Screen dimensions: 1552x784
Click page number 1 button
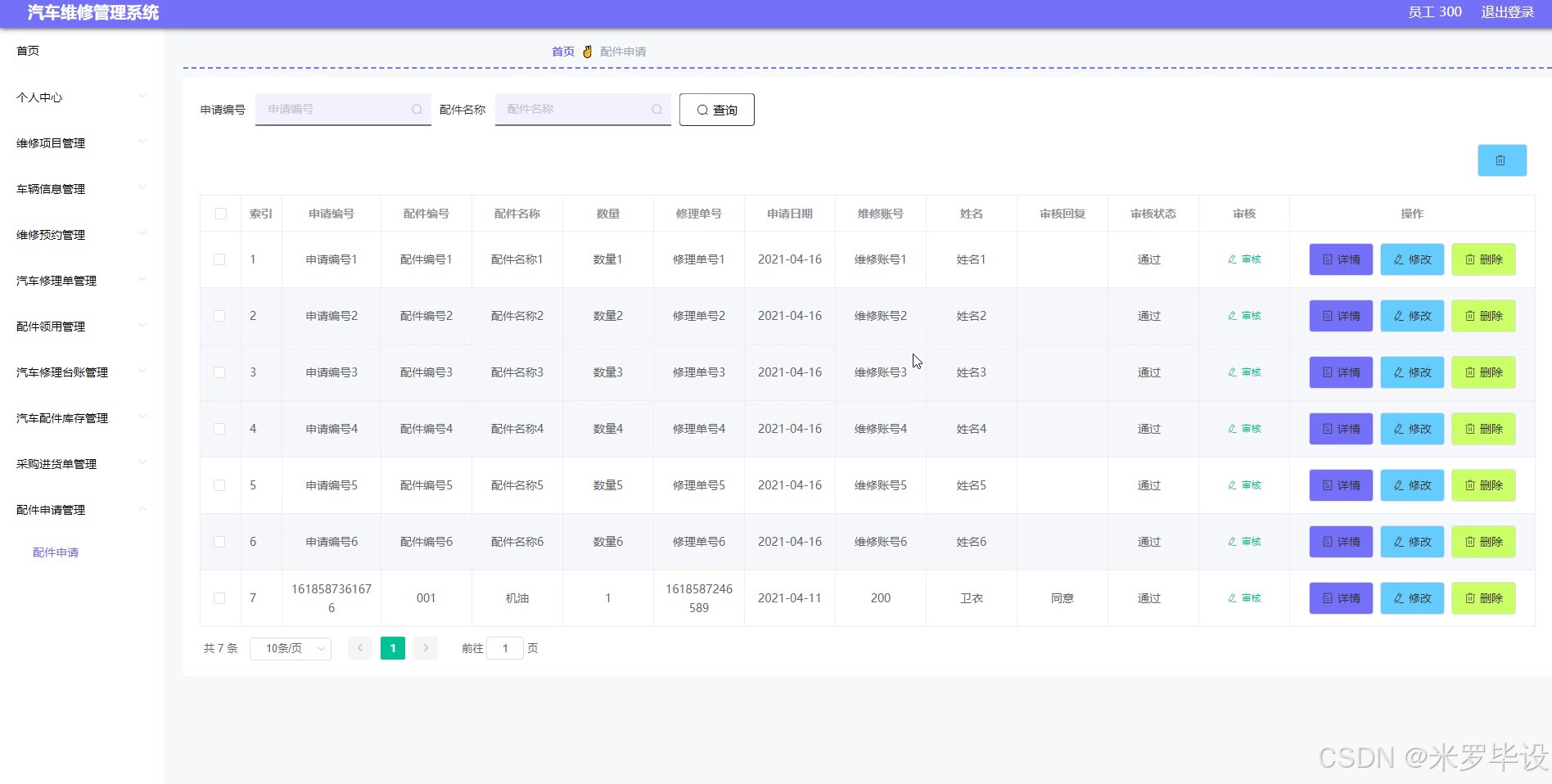click(x=393, y=648)
